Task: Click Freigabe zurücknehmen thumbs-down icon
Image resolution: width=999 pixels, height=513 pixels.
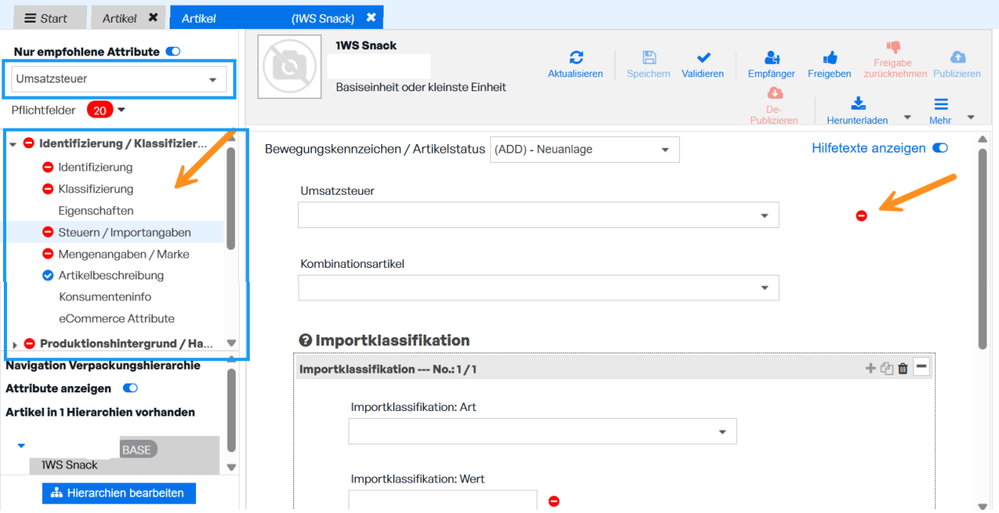Action: click(893, 47)
